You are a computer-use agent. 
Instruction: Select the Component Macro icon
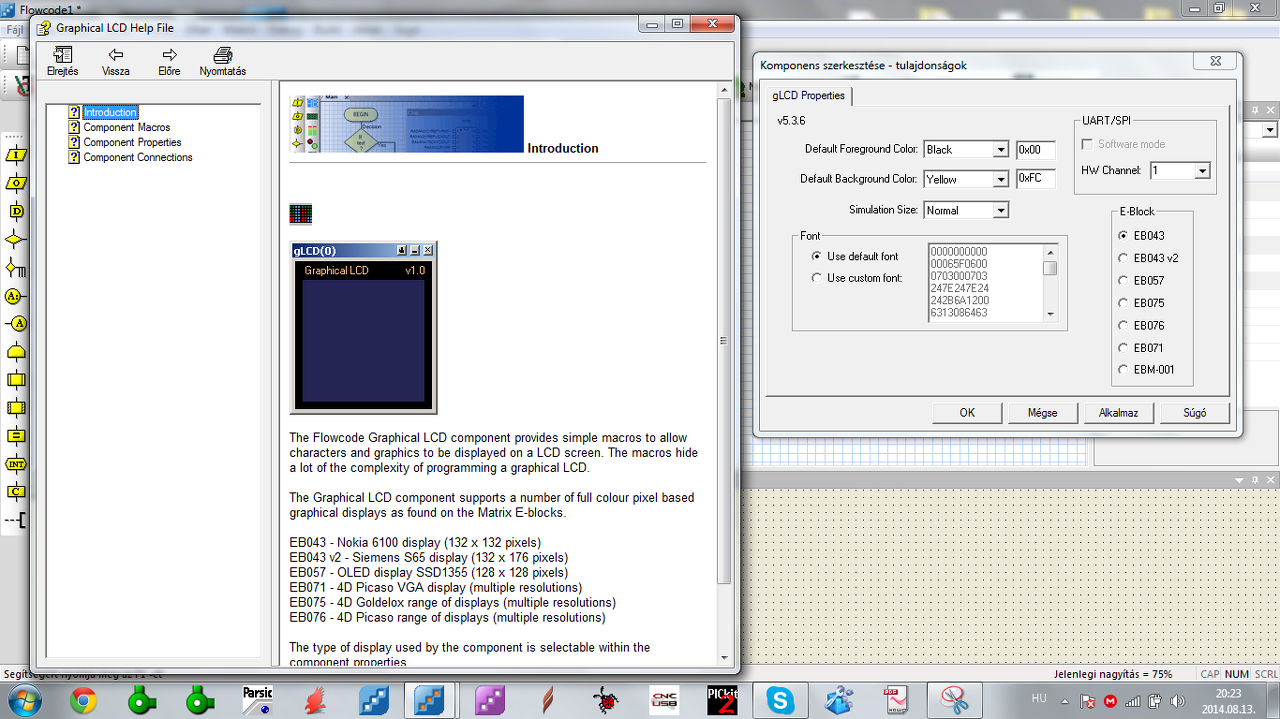15,408
